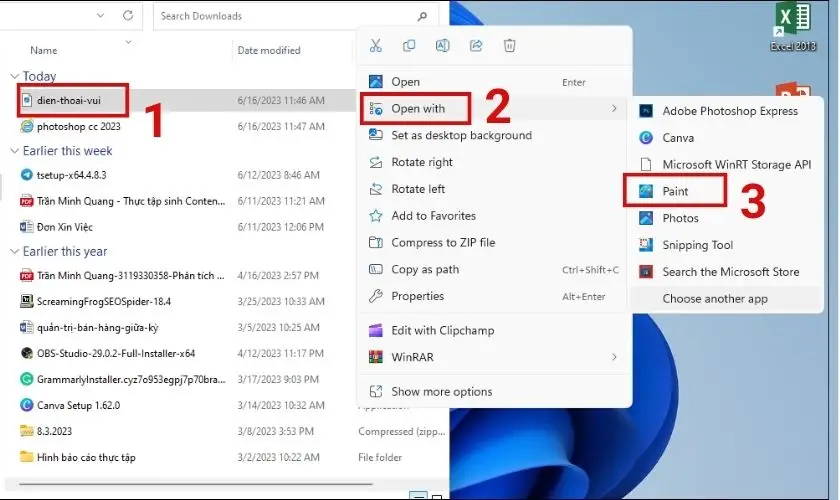Click the photoshop cc 2023 file icon
The height and width of the screenshot is (500, 840).
coord(27,126)
